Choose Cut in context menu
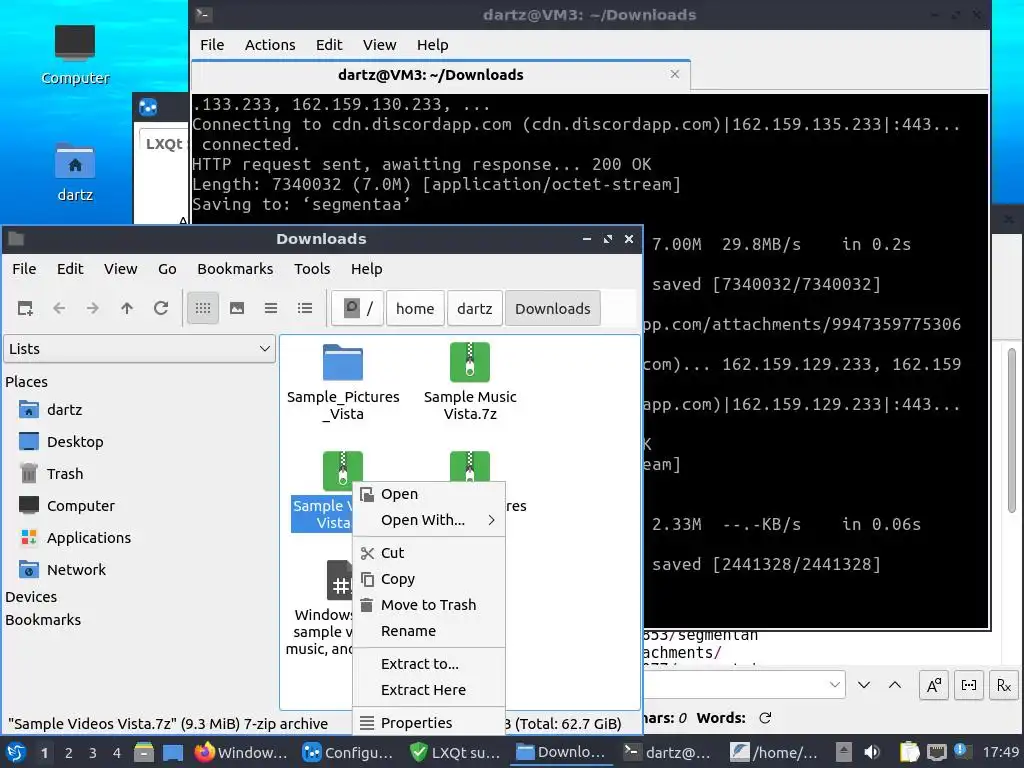 (429, 553)
